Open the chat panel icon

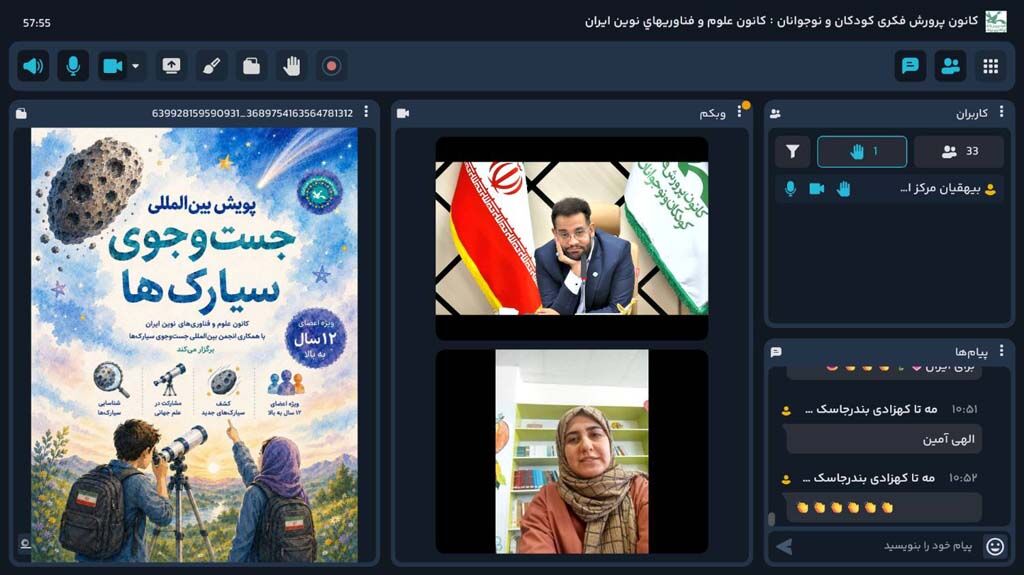(x=910, y=66)
